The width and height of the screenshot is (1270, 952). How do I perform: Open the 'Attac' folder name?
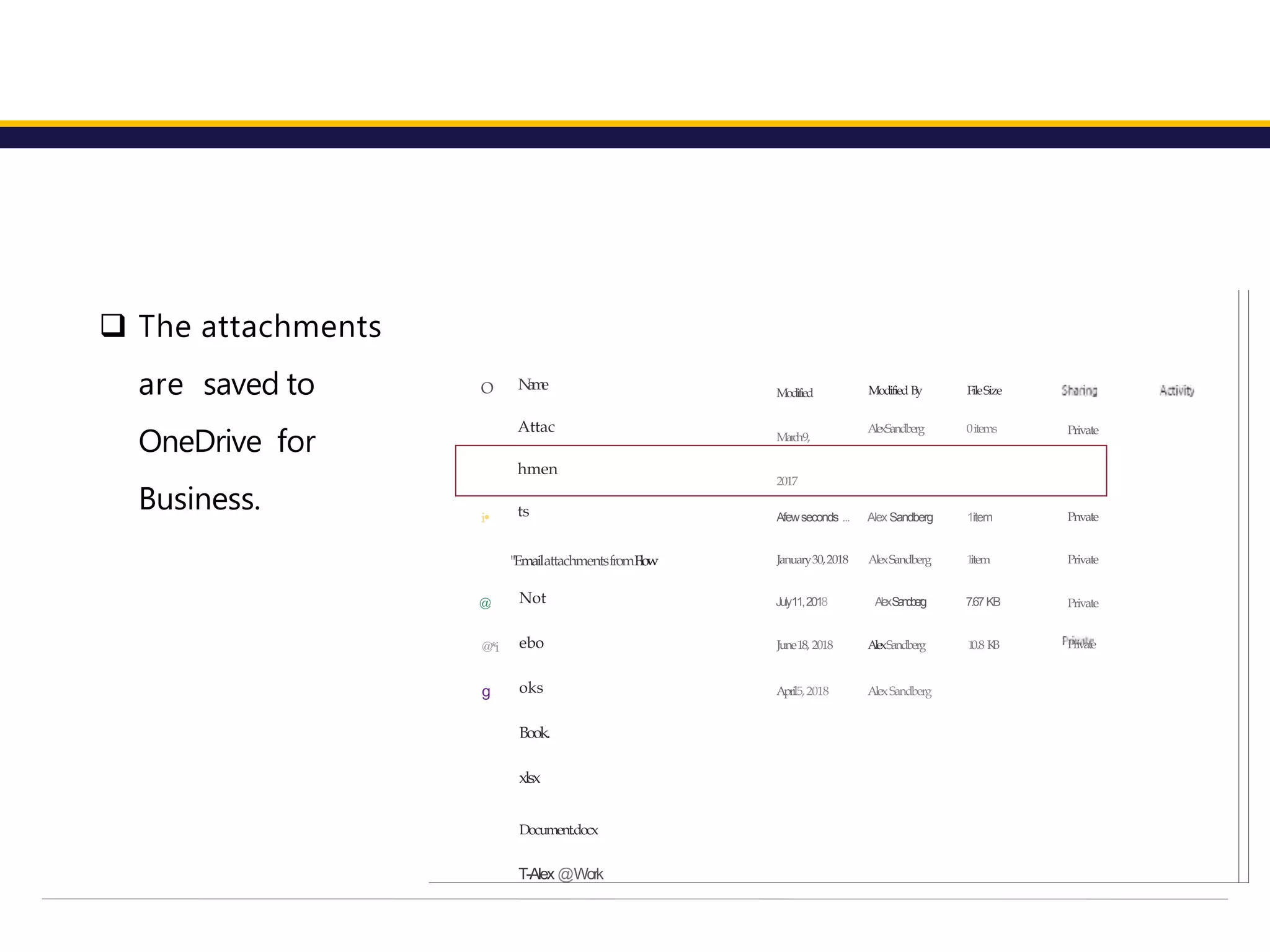536,427
